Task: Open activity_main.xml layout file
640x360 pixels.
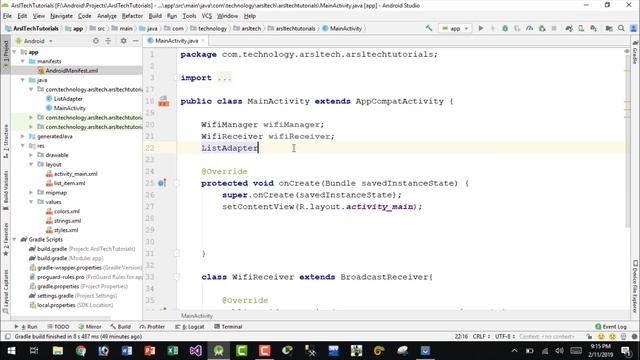Action: [76, 174]
